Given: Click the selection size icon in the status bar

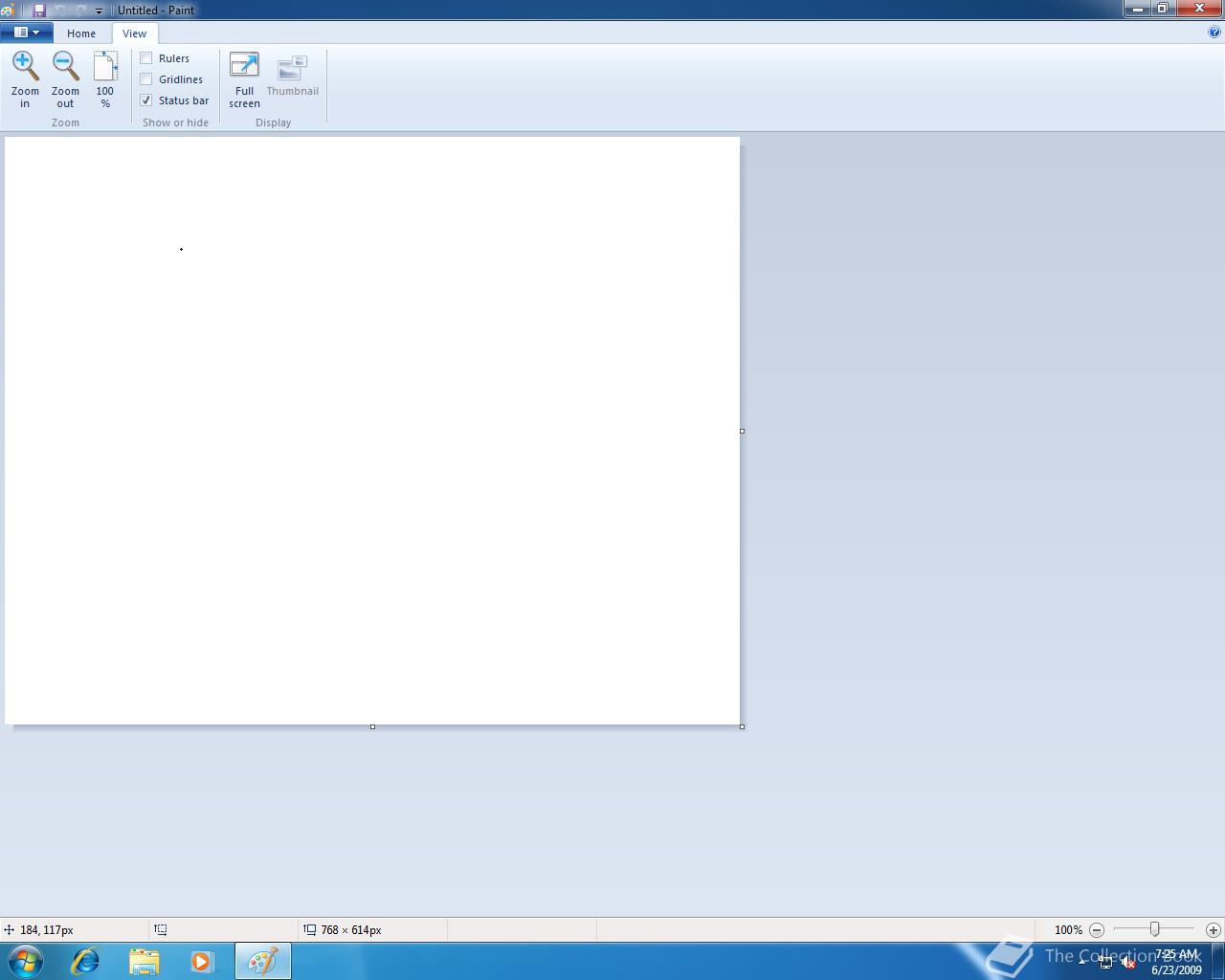Looking at the screenshot, I should pos(160,929).
